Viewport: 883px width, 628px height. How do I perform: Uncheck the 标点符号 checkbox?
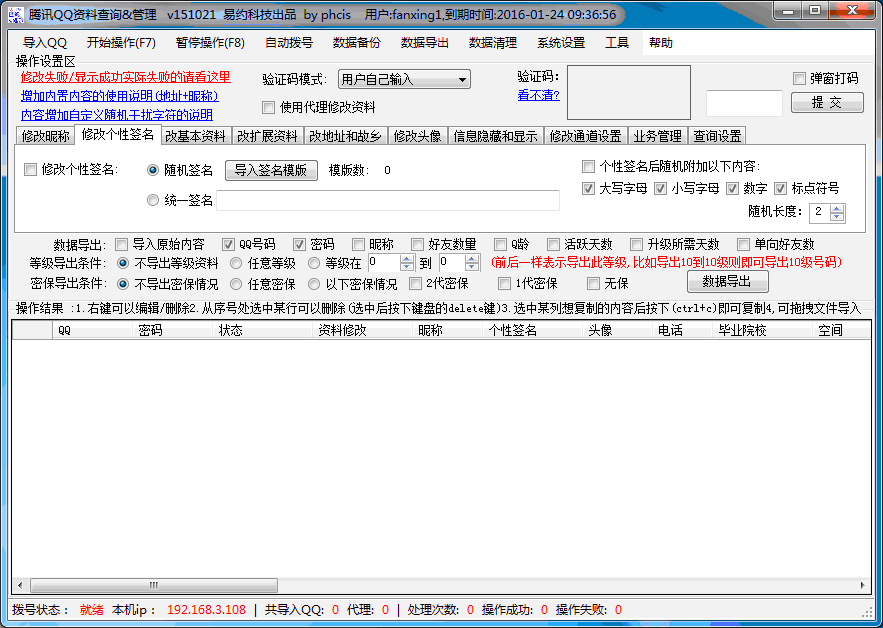(781, 189)
